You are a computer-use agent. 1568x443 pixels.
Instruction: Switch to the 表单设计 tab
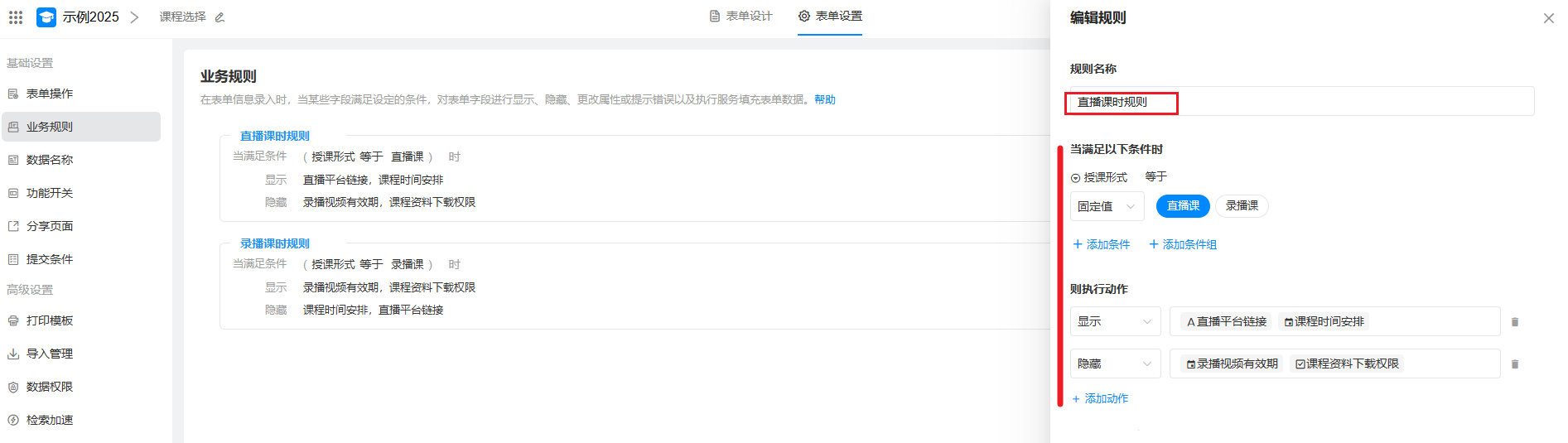click(741, 17)
